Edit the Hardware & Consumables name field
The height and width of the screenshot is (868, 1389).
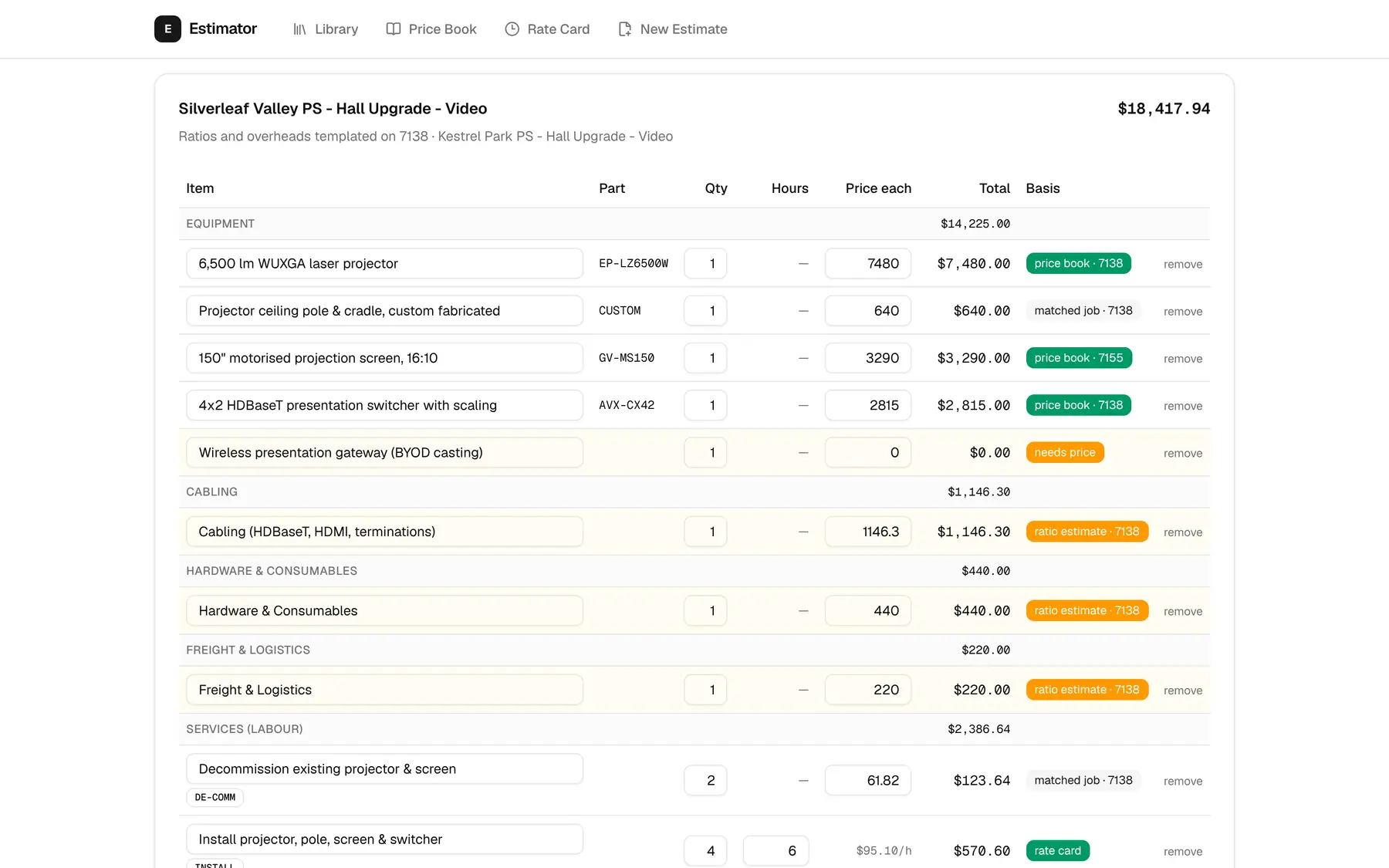tap(384, 610)
